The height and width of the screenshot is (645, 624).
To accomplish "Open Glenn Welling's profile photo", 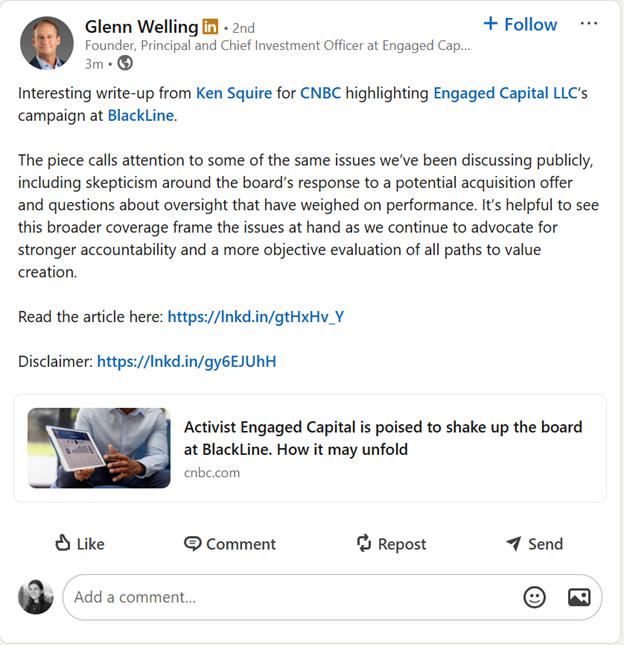I will [47, 43].
